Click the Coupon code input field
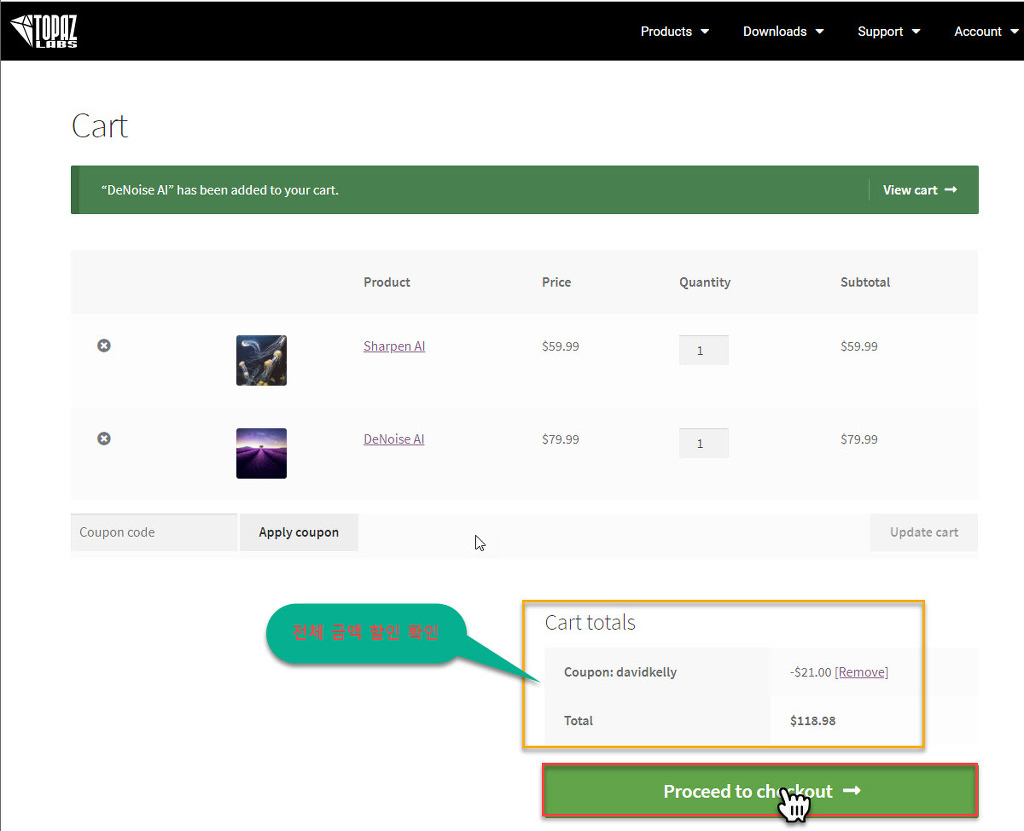 click(154, 532)
